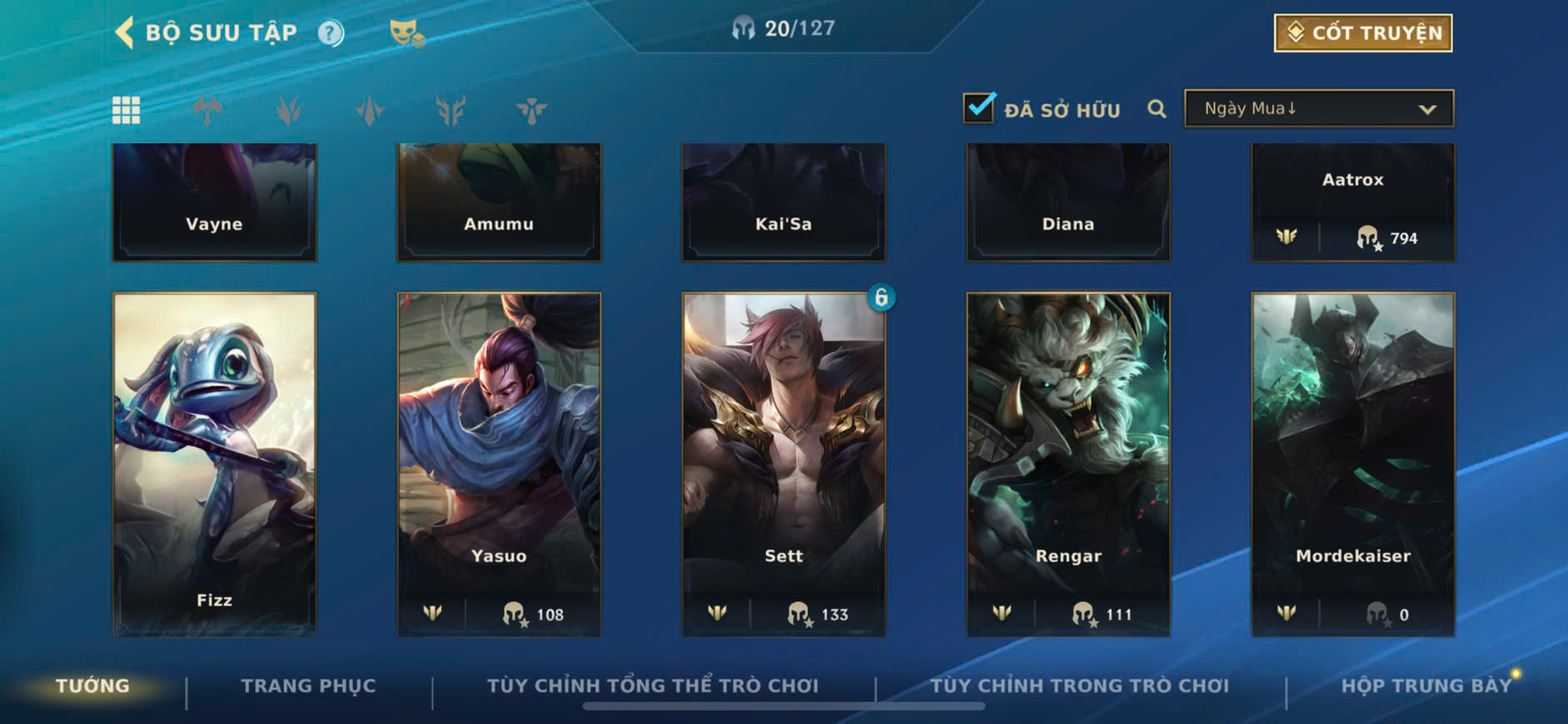
Task: Open the Hộp Trưng Bày tab
Action: tap(1426, 686)
